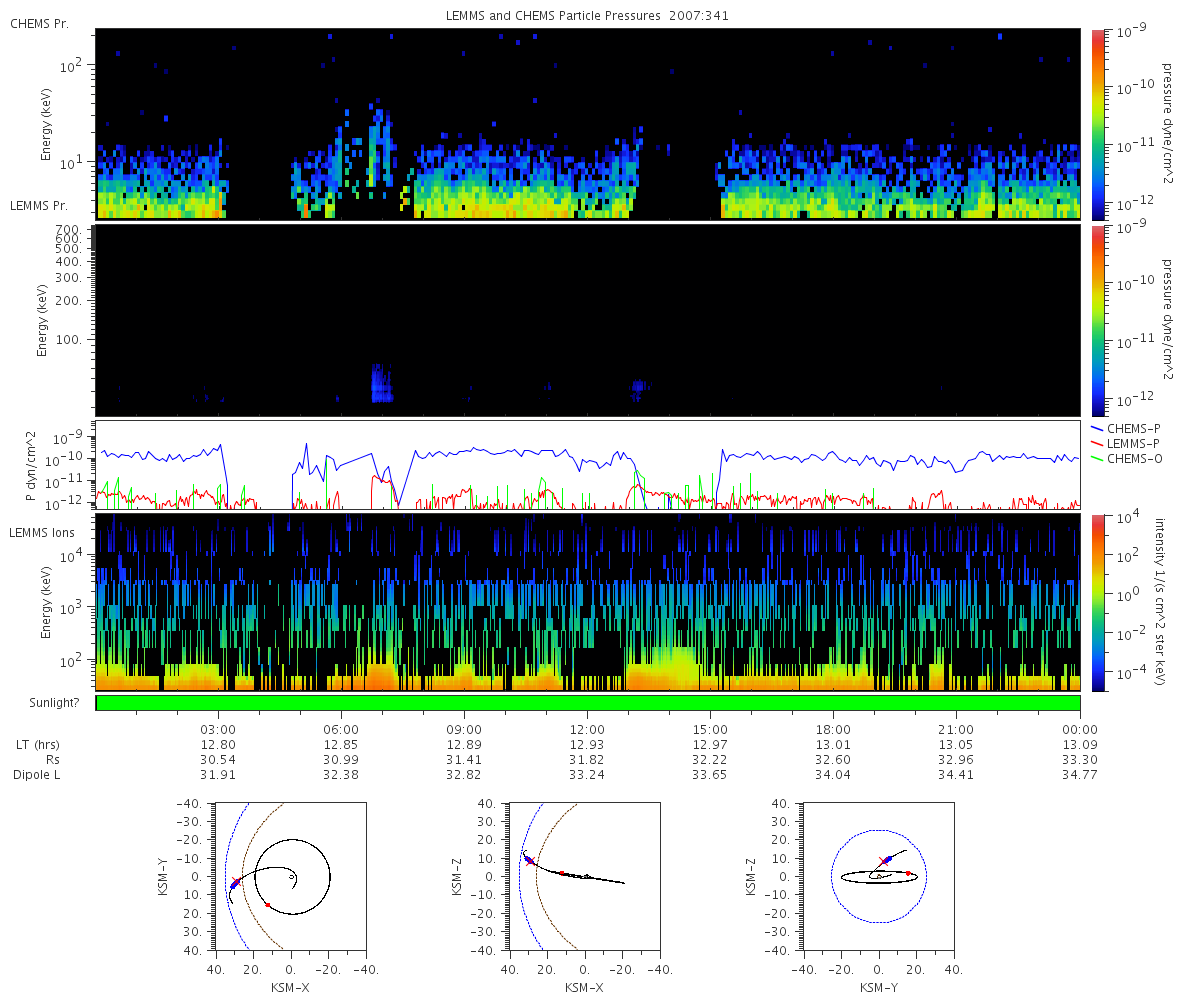Image resolution: width=1200 pixels, height=1000 pixels.
Task: Click the Rs value '32.22'
Action: pos(710,760)
